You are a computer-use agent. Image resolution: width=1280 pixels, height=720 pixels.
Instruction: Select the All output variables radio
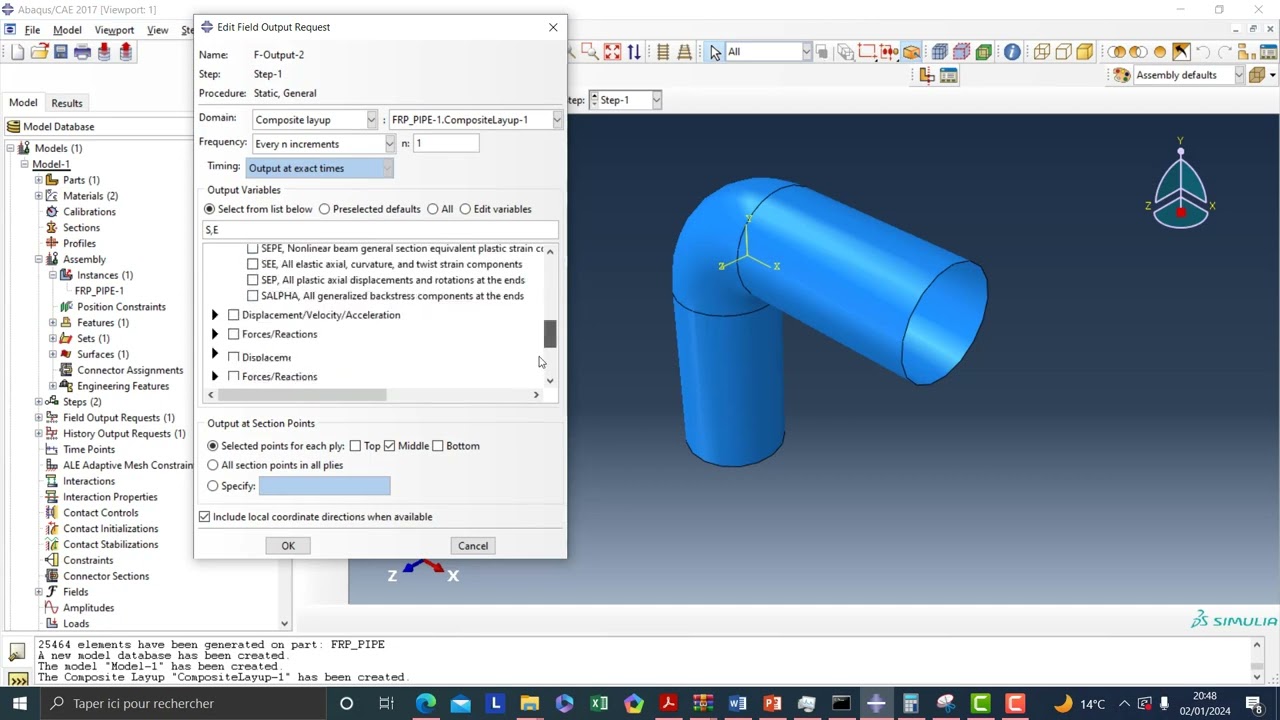point(432,209)
